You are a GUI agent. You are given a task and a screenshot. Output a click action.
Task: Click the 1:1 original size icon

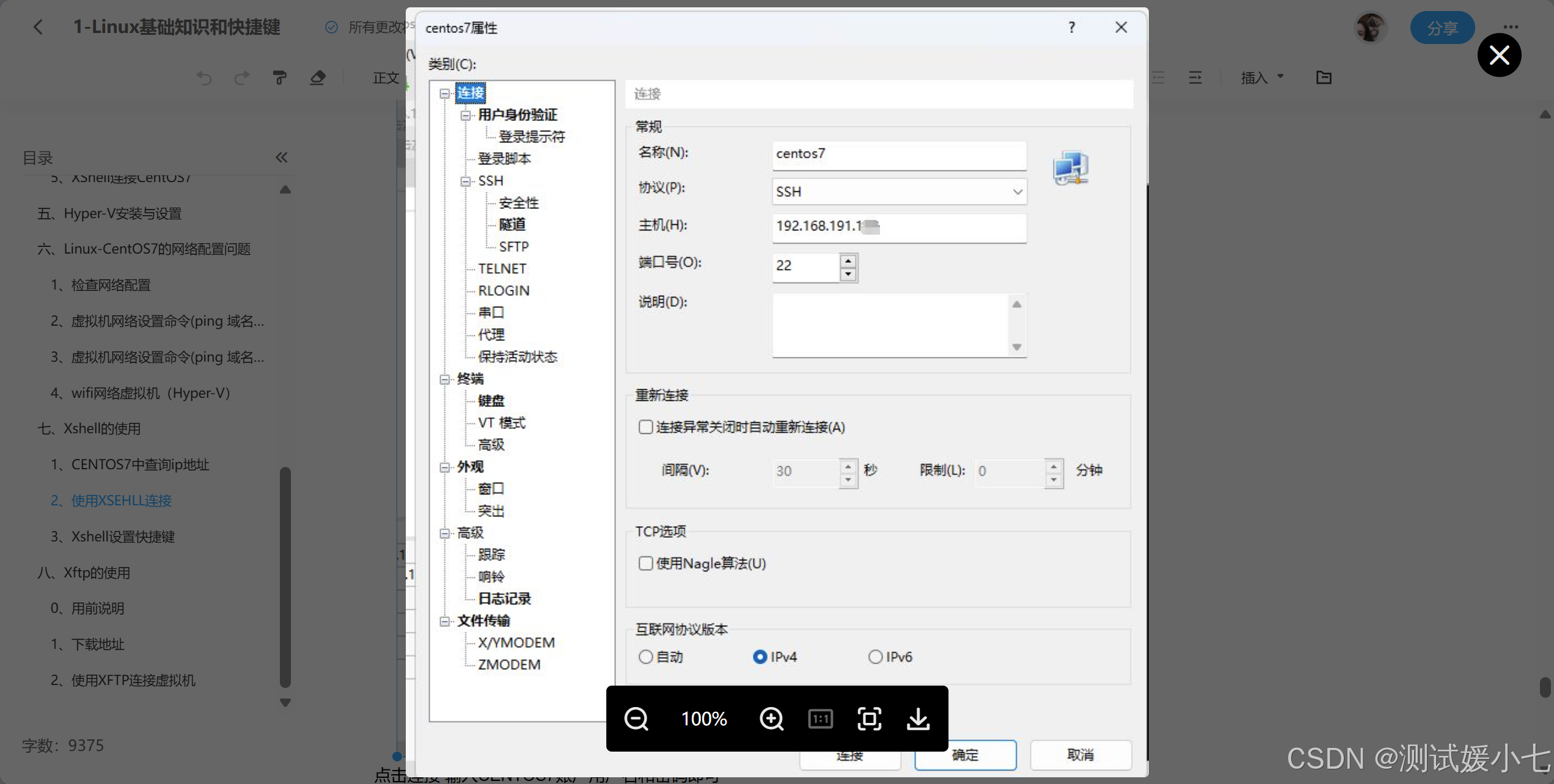(820, 719)
